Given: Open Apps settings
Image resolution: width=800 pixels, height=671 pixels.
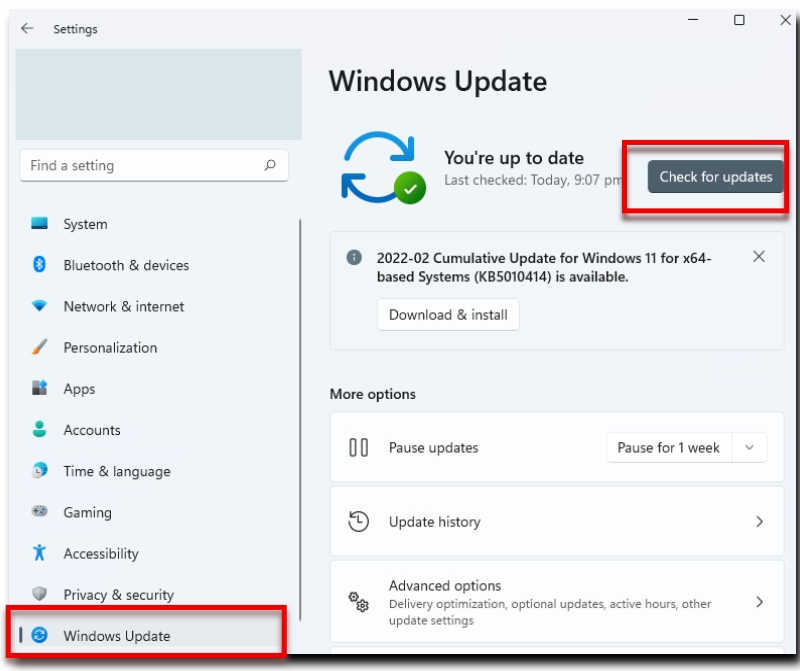Looking at the screenshot, I should point(80,389).
